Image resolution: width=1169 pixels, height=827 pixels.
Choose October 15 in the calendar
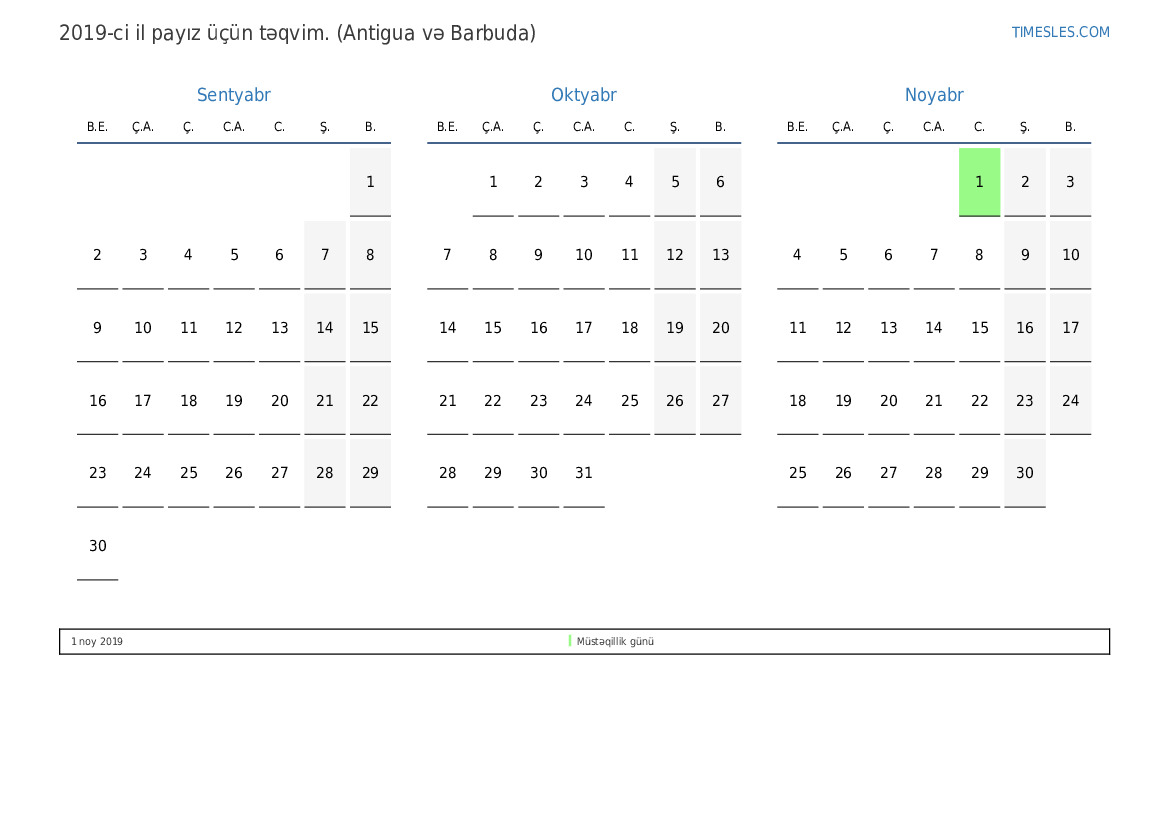(x=493, y=328)
